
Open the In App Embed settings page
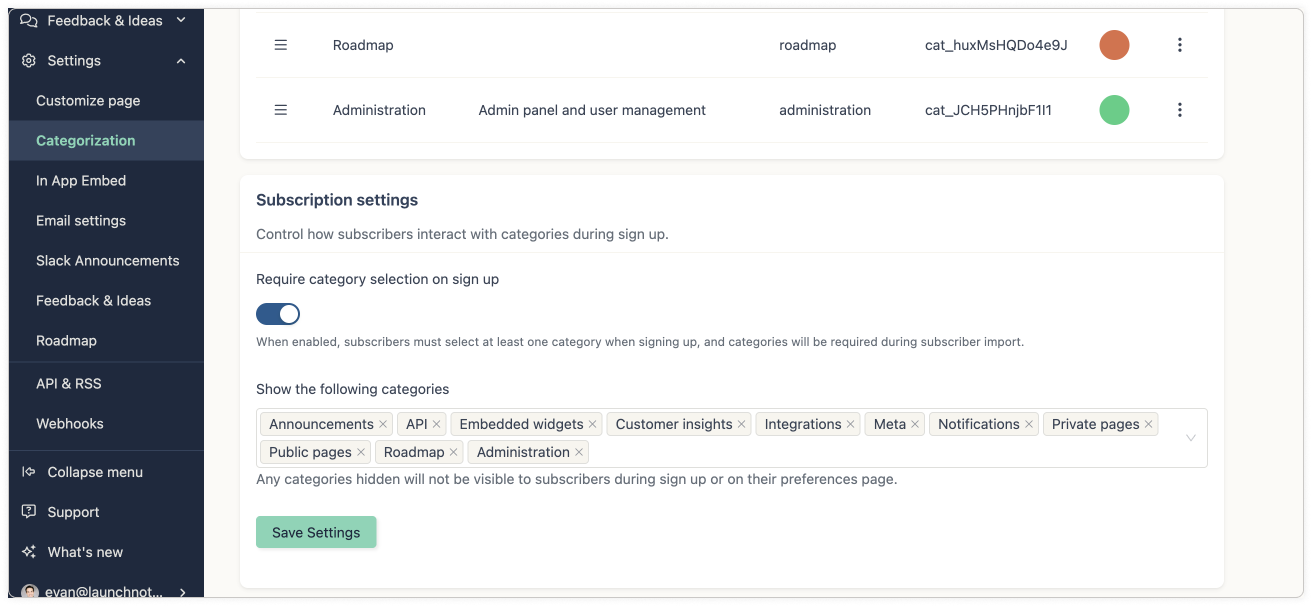coord(81,181)
